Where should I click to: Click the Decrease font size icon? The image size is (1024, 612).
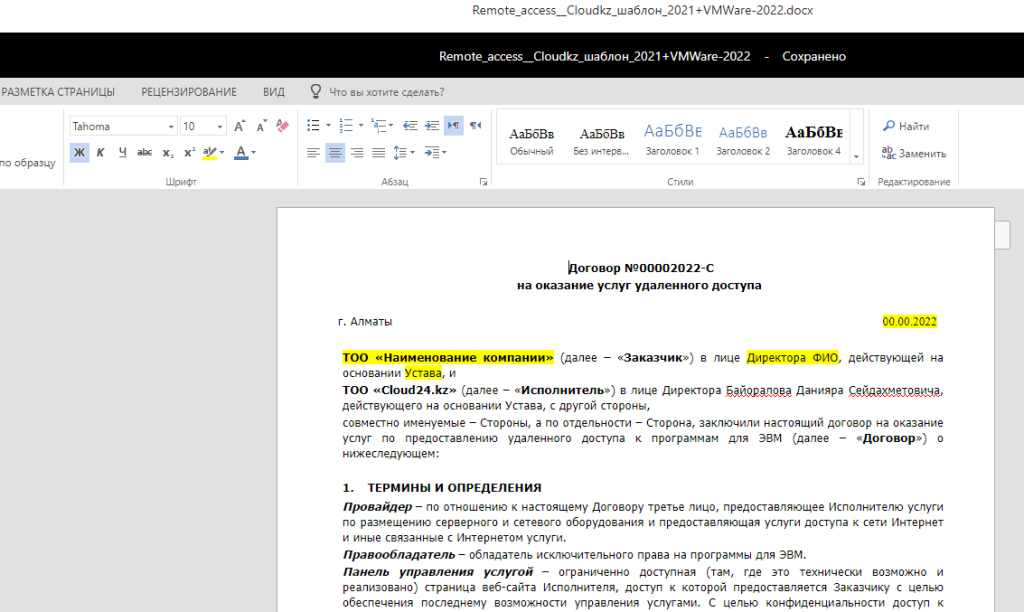pos(261,126)
